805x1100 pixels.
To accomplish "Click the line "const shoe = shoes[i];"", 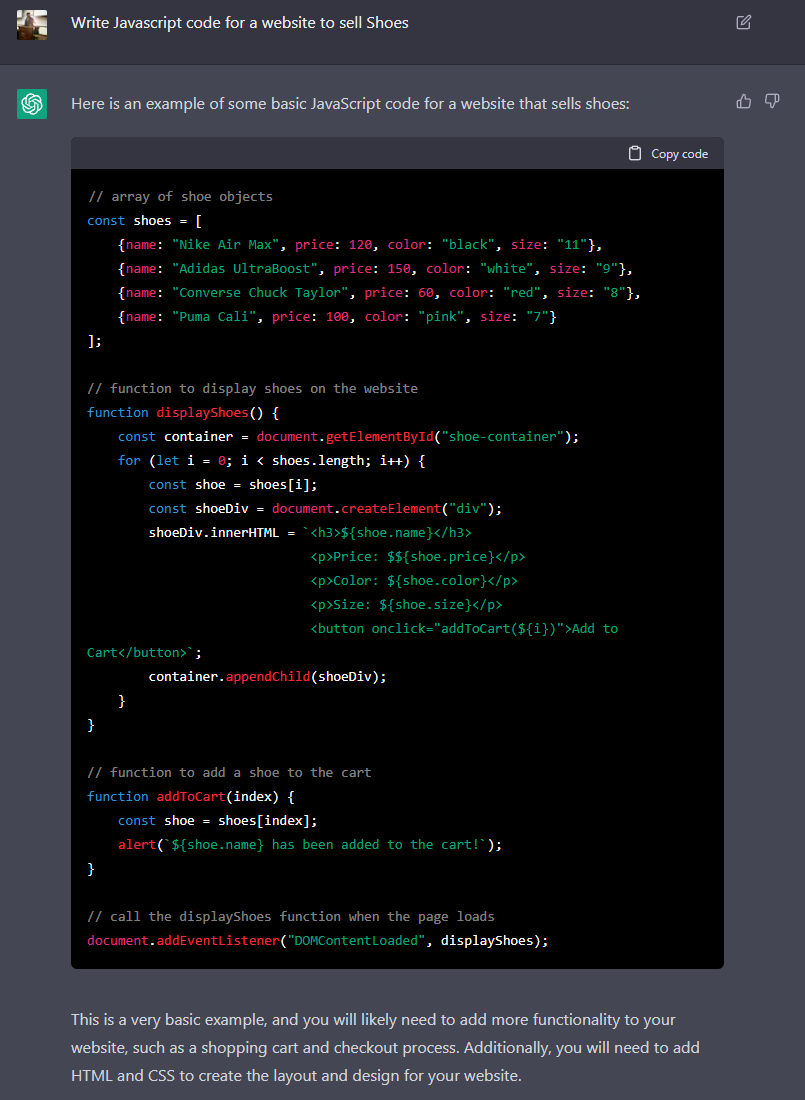I will click(x=233, y=484).
